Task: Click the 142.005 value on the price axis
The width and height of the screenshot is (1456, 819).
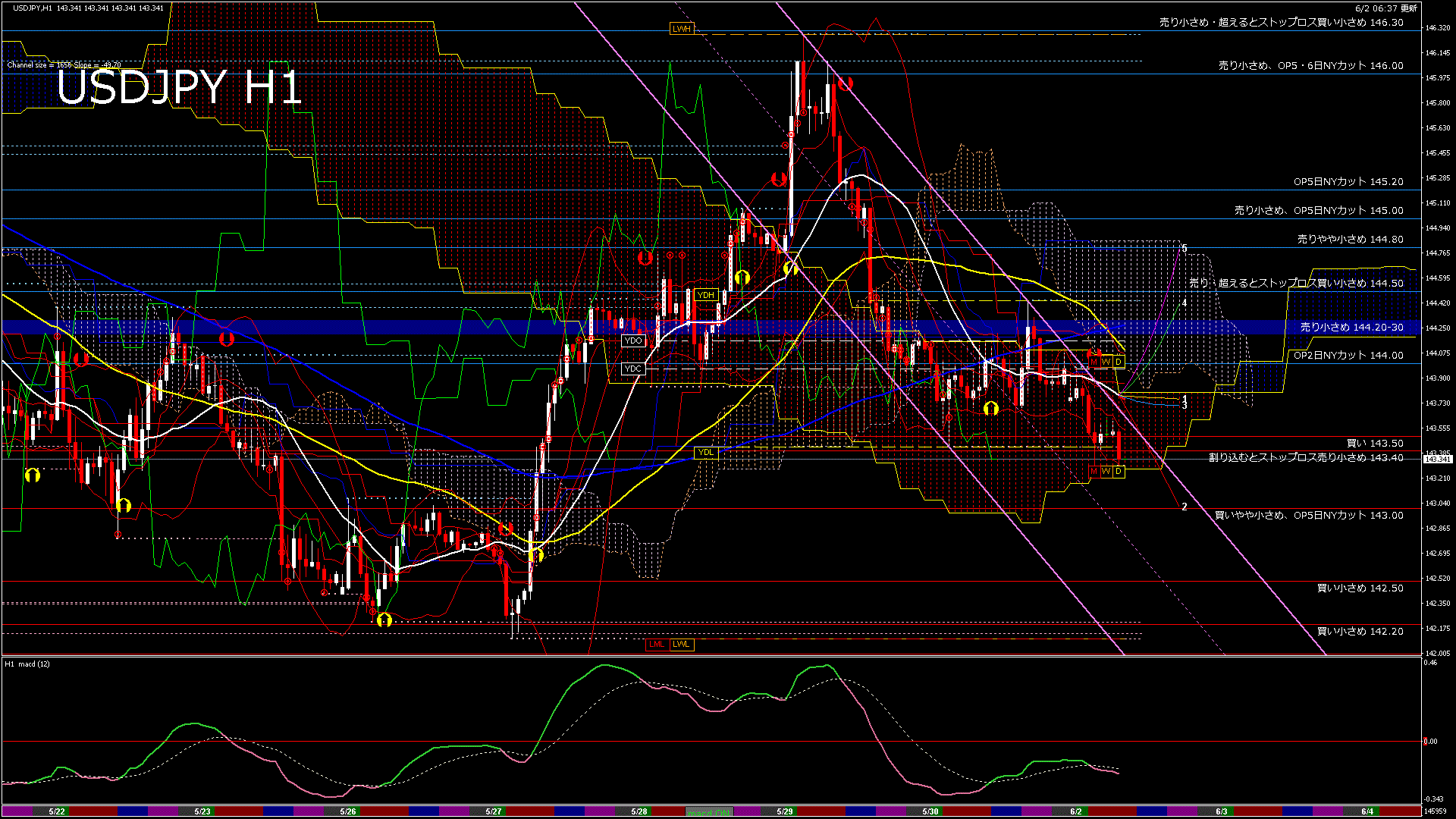Action: point(1438,653)
